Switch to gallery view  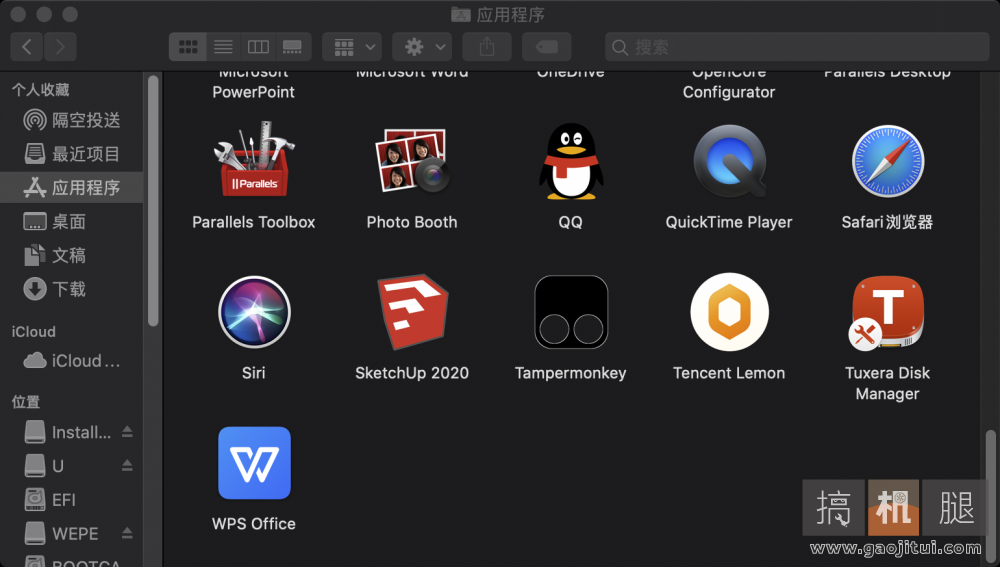(x=293, y=47)
